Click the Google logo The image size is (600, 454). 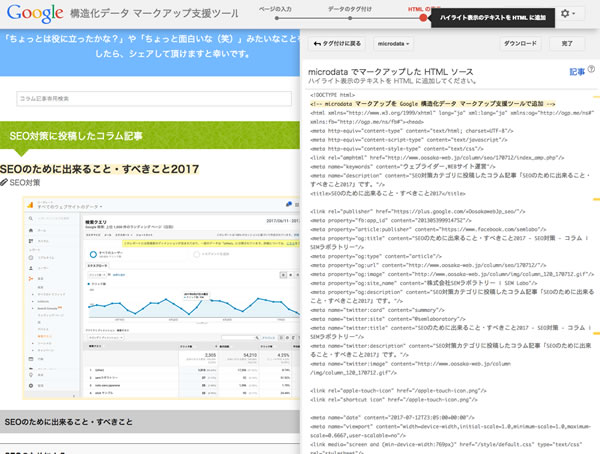click(x=35, y=14)
